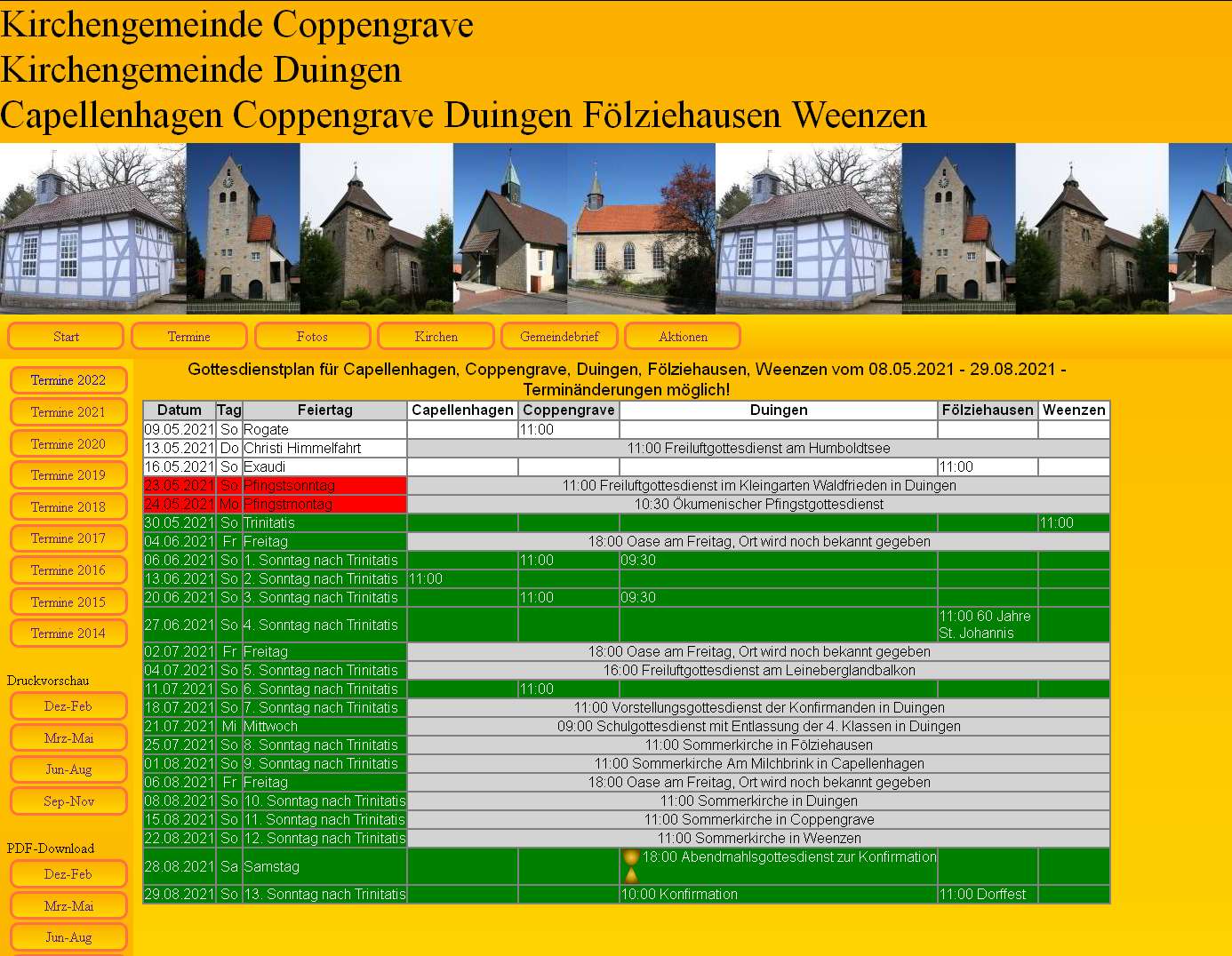Open Druckvorschau Jun-Aug print preview
The height and width of the screenshot is (956, 1232).
(x=68, y=769)
